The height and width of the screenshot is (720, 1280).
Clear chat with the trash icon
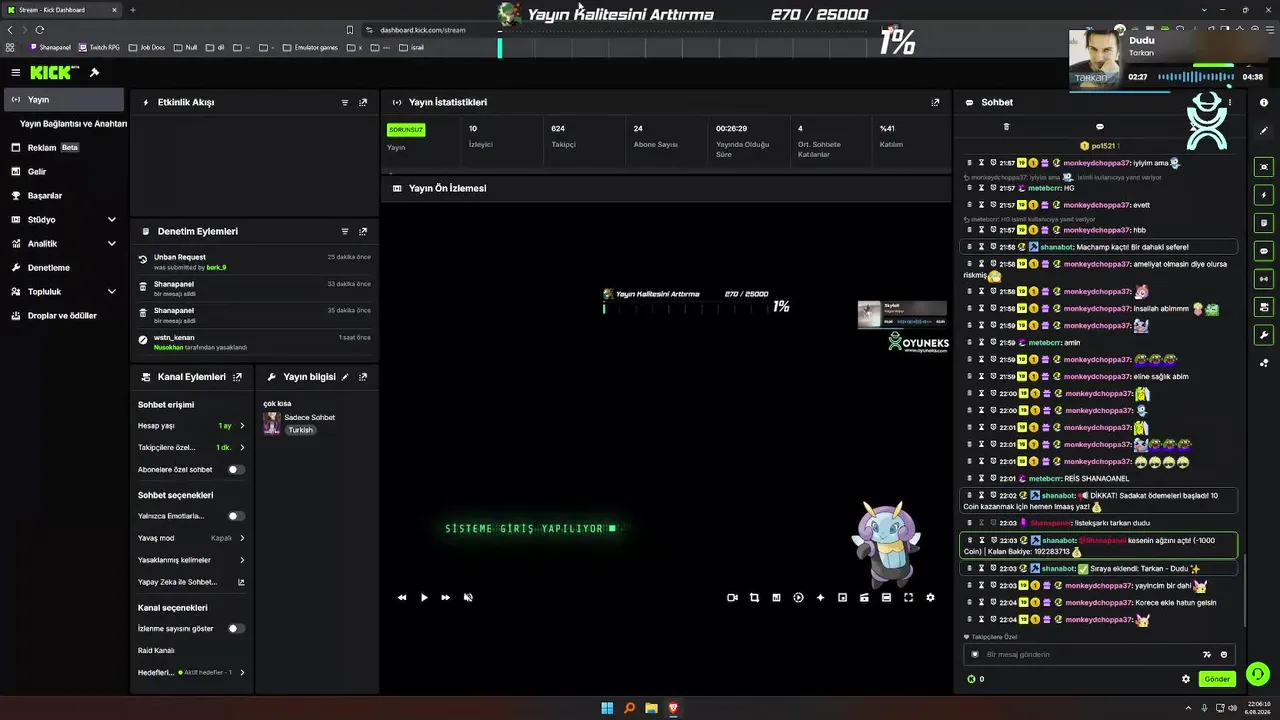pyautogui.click(x=1006, y=127)
